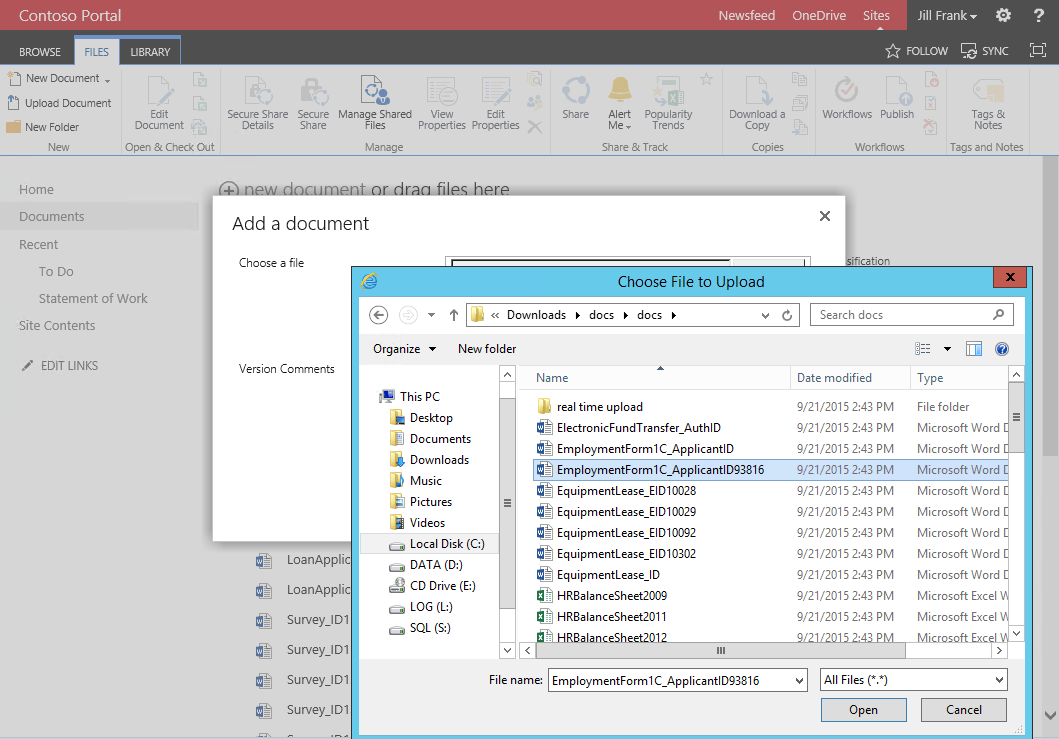Open OneDrive in the top navigation
1059x739 pixels.
(x=819, y=15)
